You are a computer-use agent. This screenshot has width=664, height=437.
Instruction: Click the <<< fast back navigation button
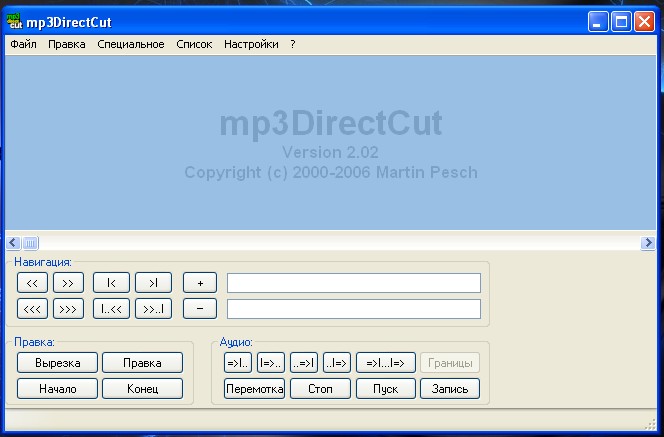(x=32, y=309)
